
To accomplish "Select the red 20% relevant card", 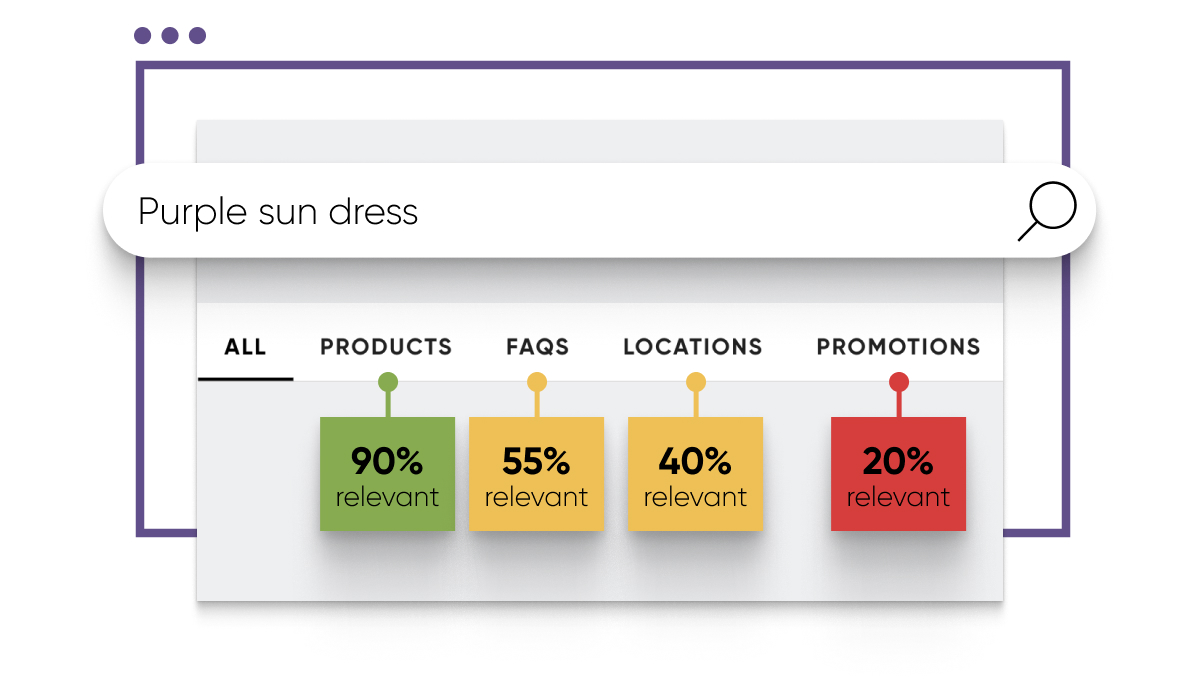I will (x=898, y=474).
